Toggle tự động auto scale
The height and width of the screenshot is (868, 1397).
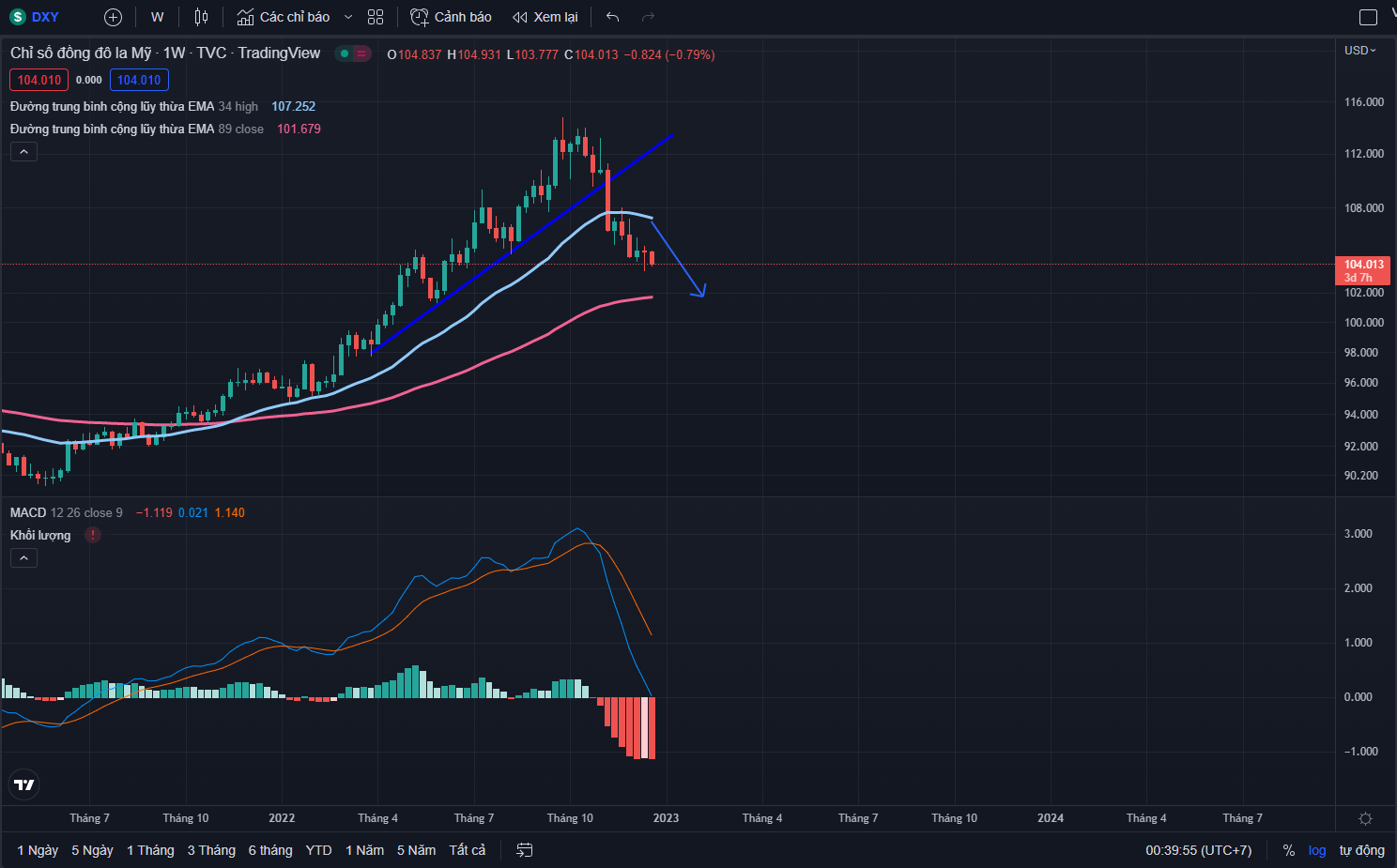click(1361, 850)
